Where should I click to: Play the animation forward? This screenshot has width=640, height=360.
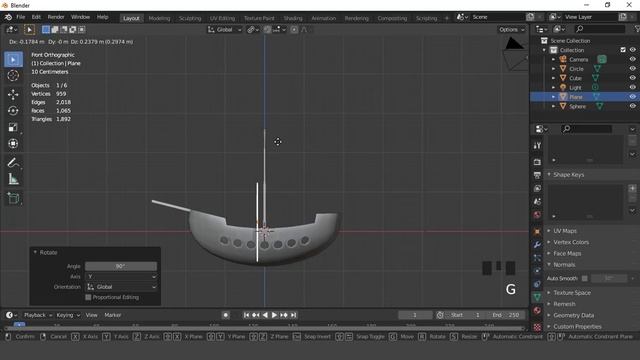(274, 315)
